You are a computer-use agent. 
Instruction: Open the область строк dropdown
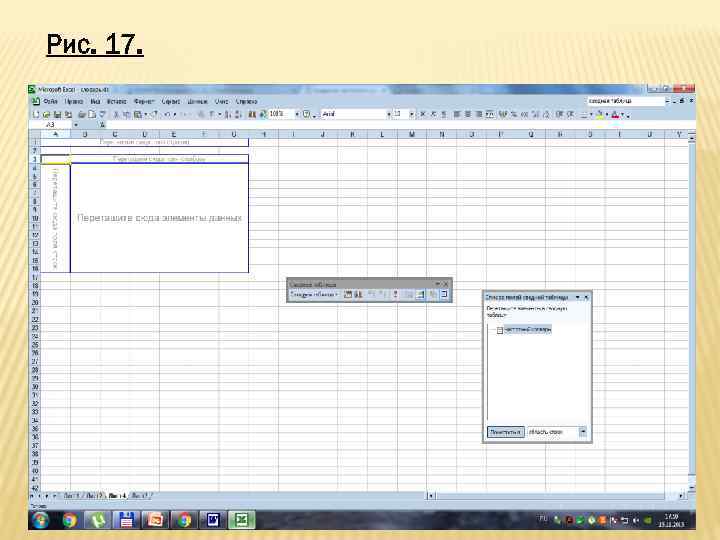(582, 432)
